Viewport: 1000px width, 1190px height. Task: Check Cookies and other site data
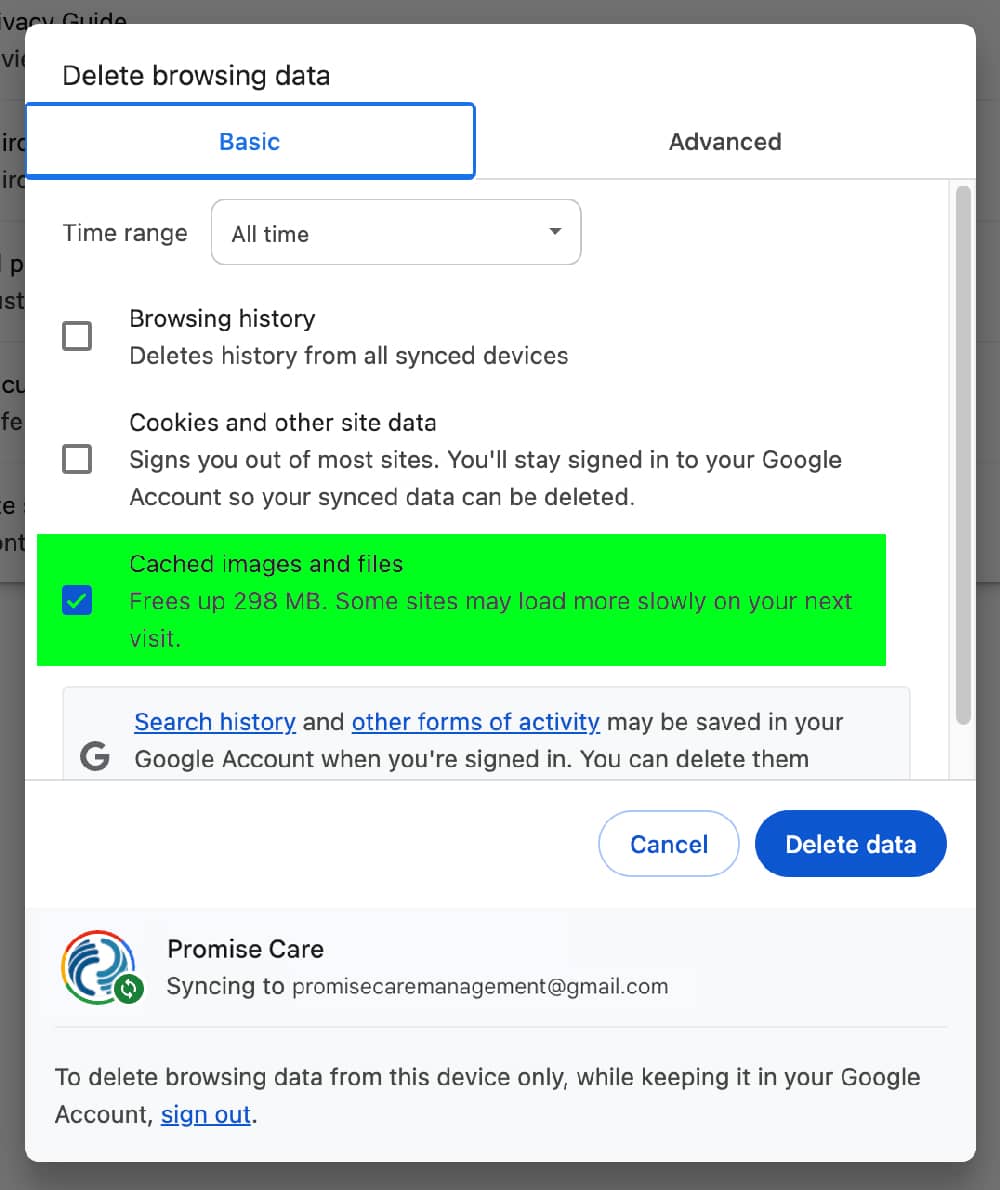tap(77, 459)
